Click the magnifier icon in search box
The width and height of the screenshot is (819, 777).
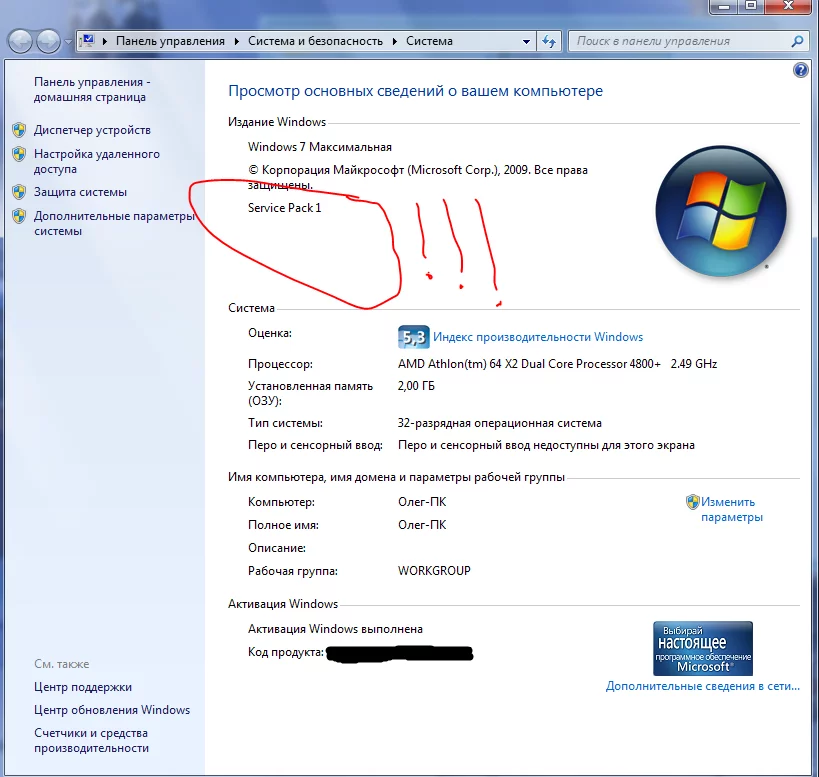[x=797, y=41]
